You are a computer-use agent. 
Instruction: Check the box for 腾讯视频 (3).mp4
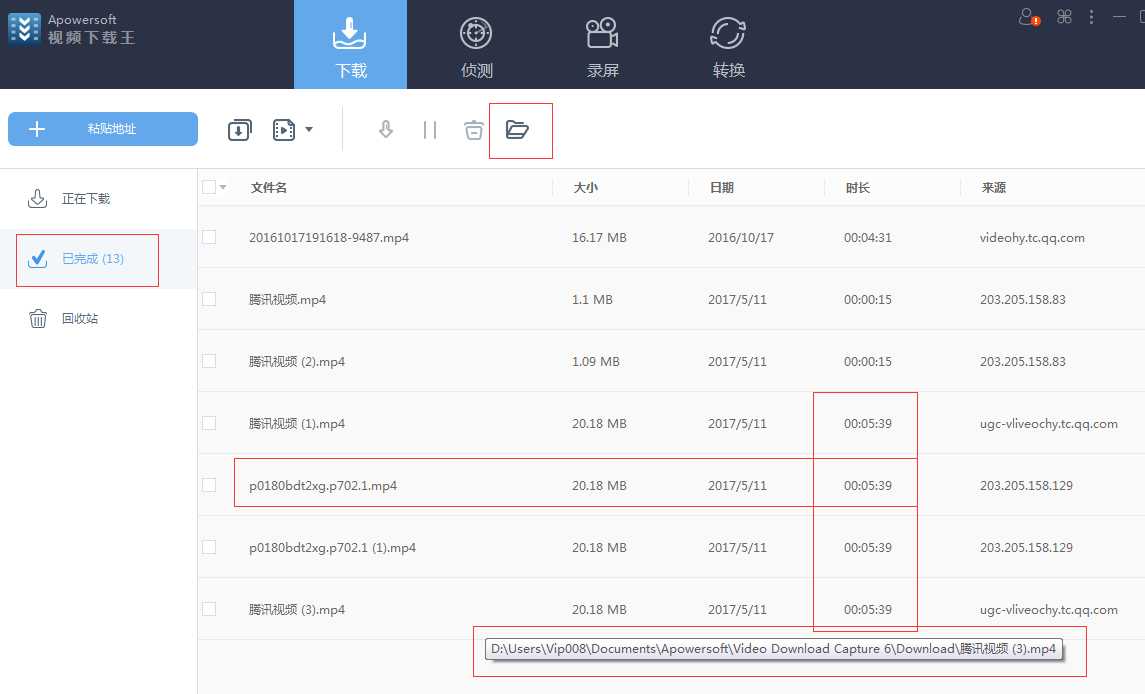pyautogui.click(x=209, y=609)
